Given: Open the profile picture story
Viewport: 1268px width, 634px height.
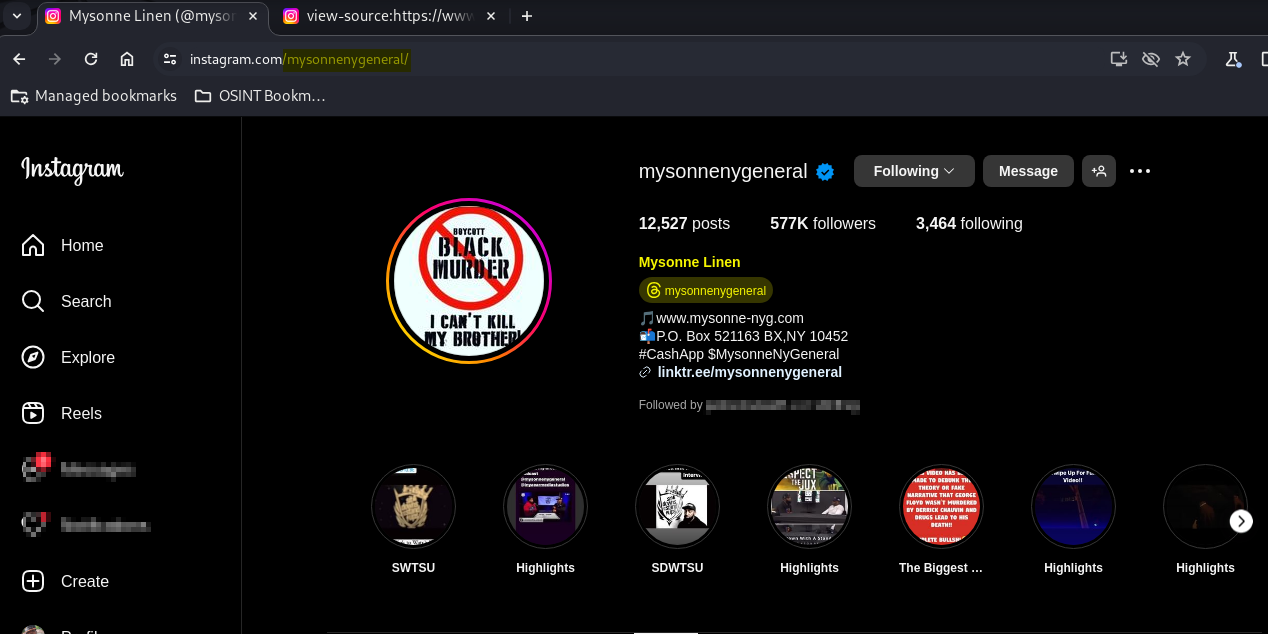Looking at the screenshot, I should [x=469, y=281].
